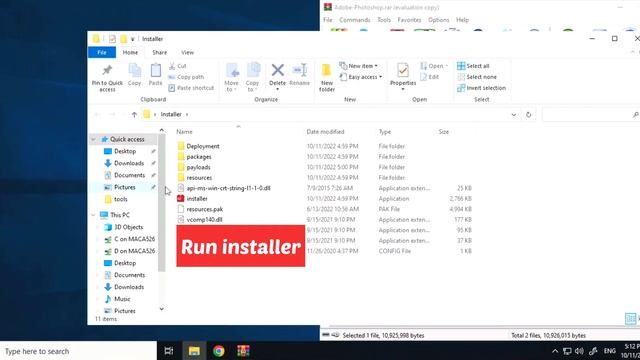The width and height of the screenshot is (640, 360).
Task: Open C on MACA526 drive
Action: click(134, 239)
